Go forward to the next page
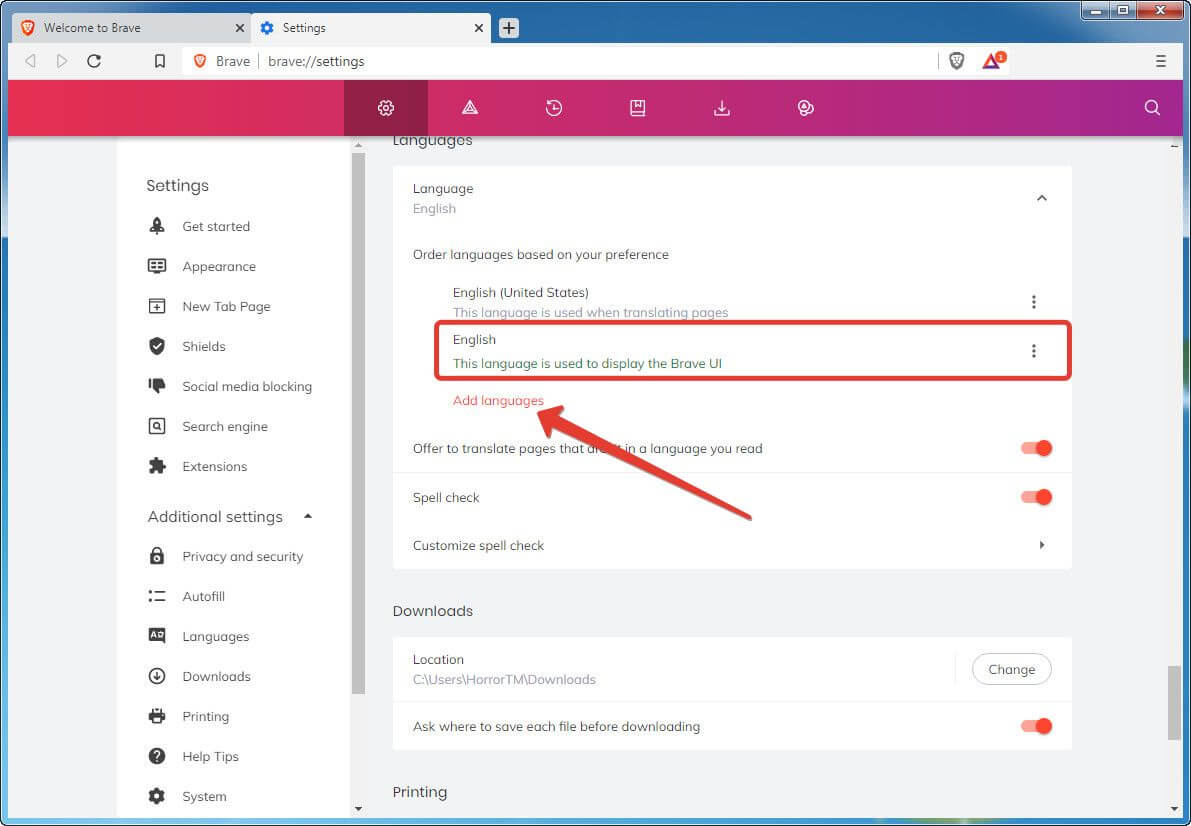 coord(62,61)
